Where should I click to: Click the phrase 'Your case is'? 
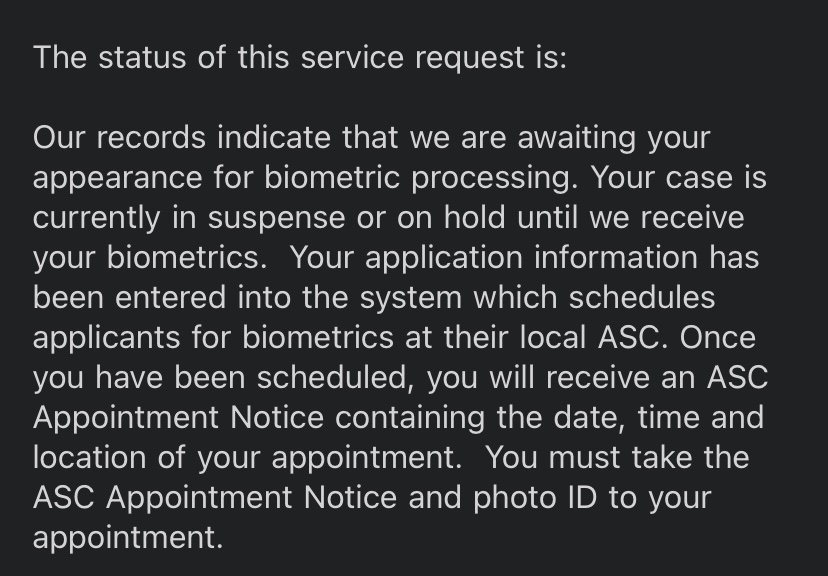[679, 178]
